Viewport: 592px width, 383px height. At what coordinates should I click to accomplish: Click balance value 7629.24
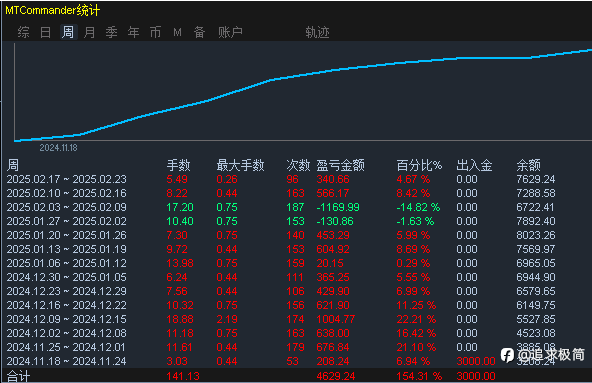(536, 179)
